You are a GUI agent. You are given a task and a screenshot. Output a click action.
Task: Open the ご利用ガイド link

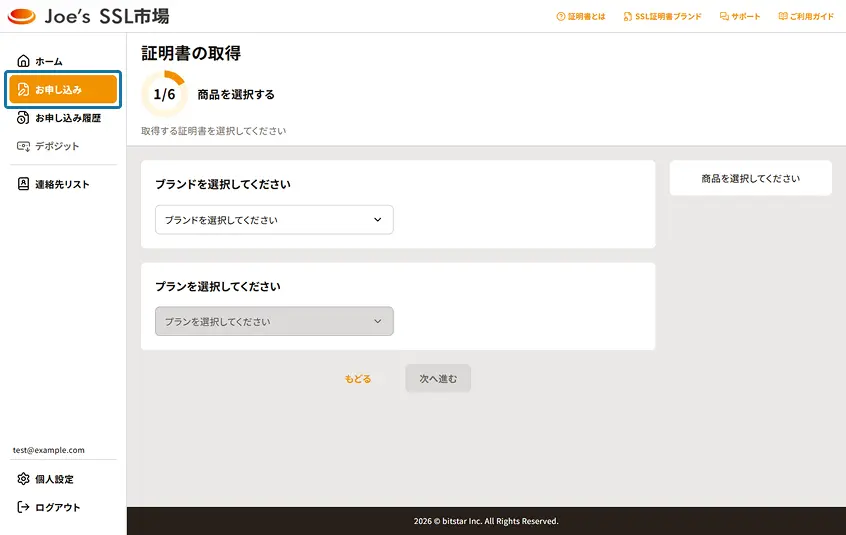pos(807,17)
